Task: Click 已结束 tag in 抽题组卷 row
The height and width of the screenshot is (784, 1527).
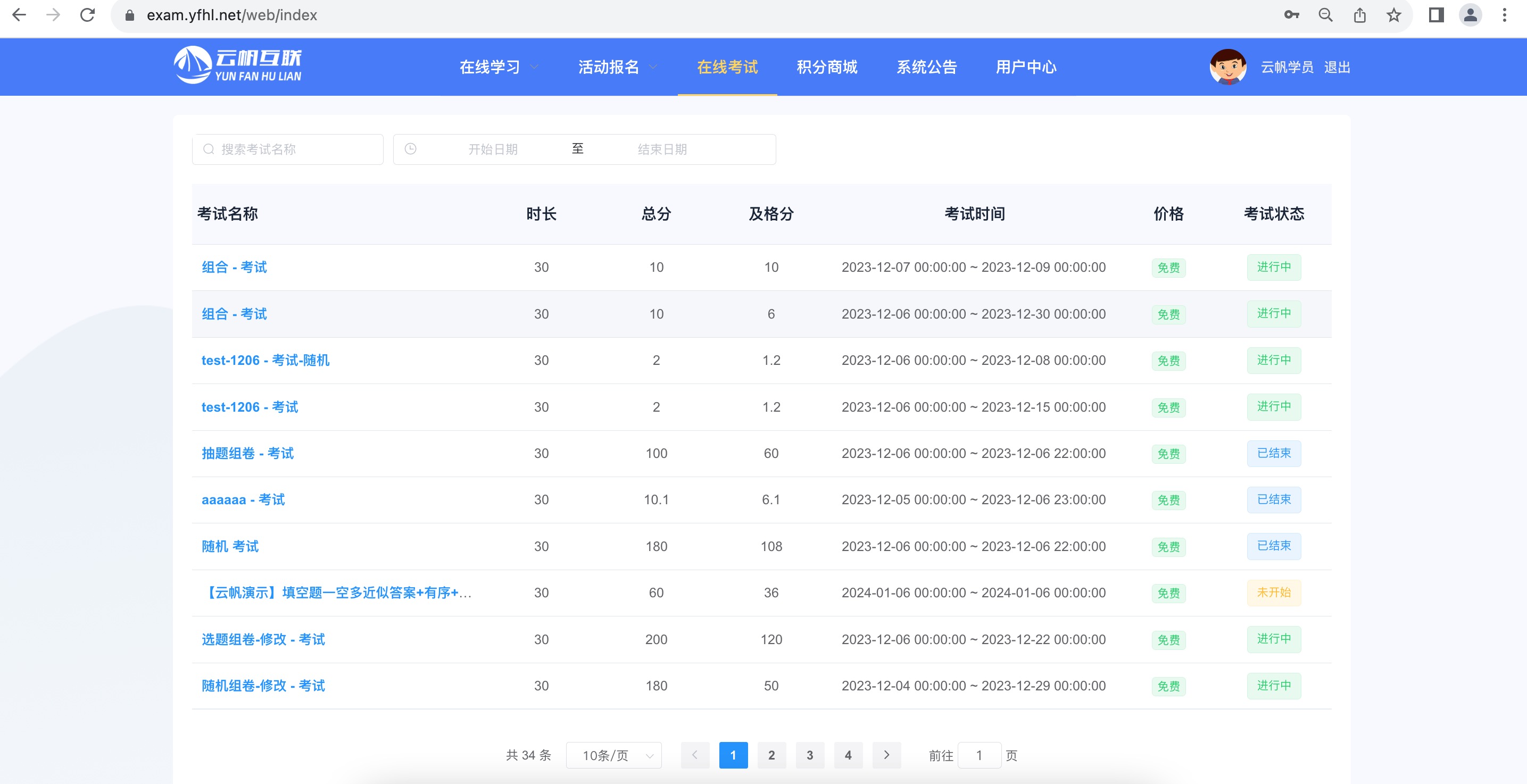Action: pos(1274,453)
